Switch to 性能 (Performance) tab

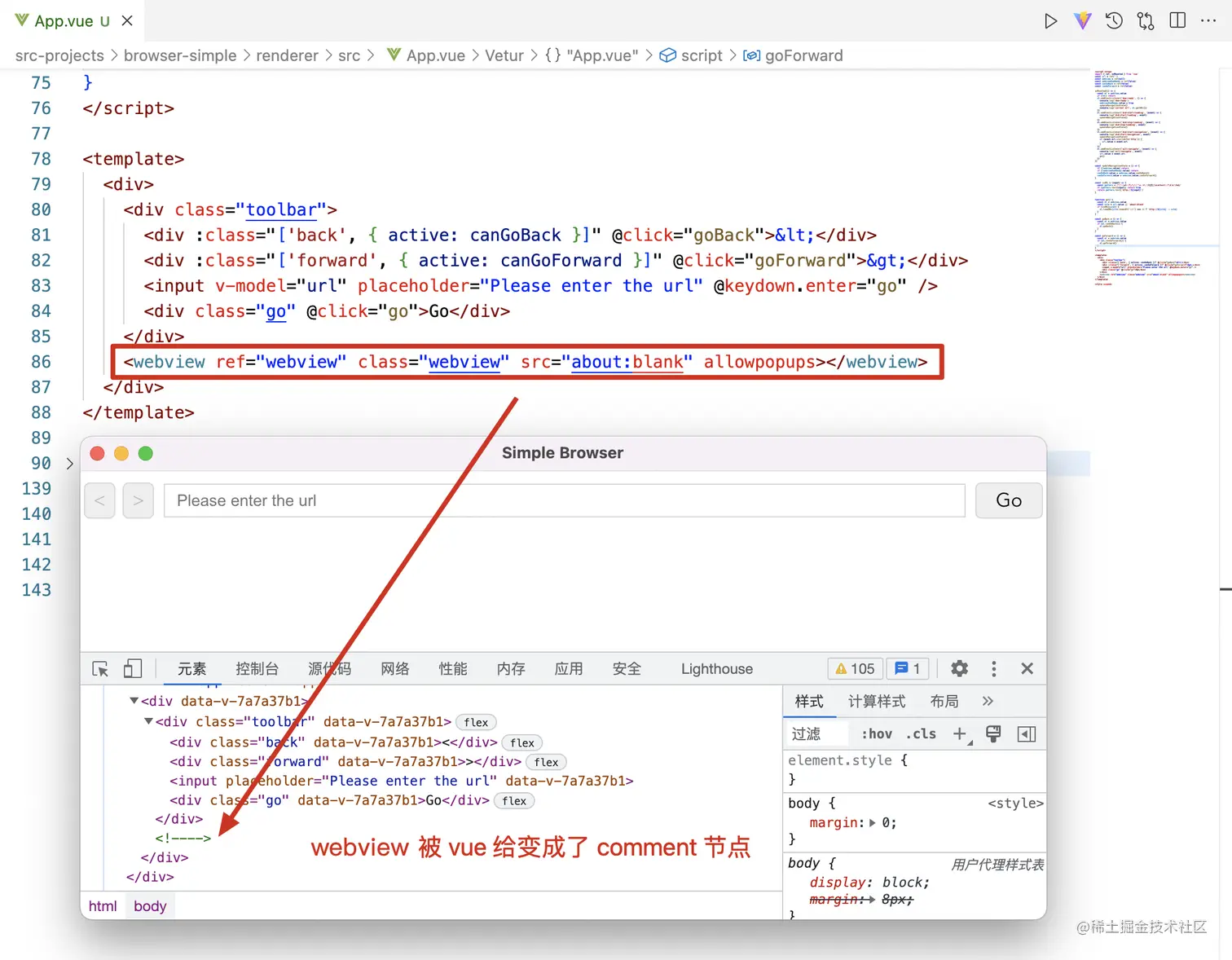click(453, 669)
